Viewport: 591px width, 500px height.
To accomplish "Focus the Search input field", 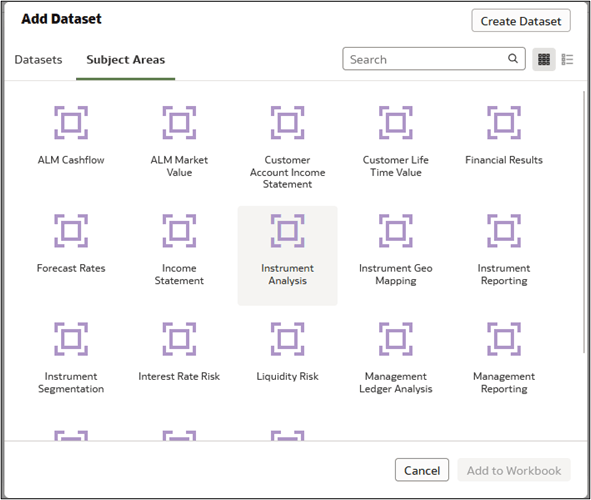I will pos(434,59).
